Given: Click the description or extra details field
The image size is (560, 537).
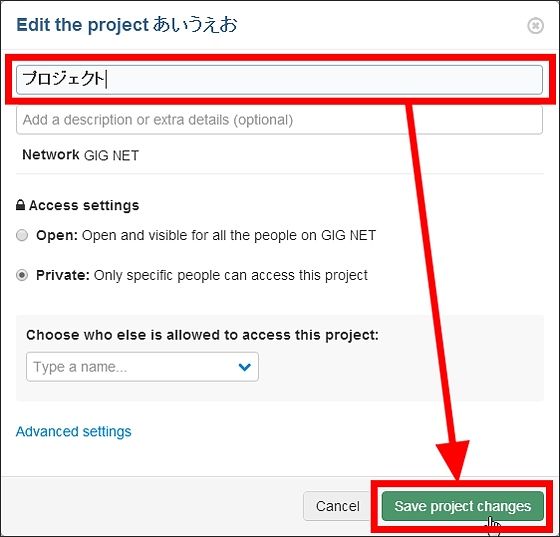Looking at the screenshot, I should [x=279, y=120].
